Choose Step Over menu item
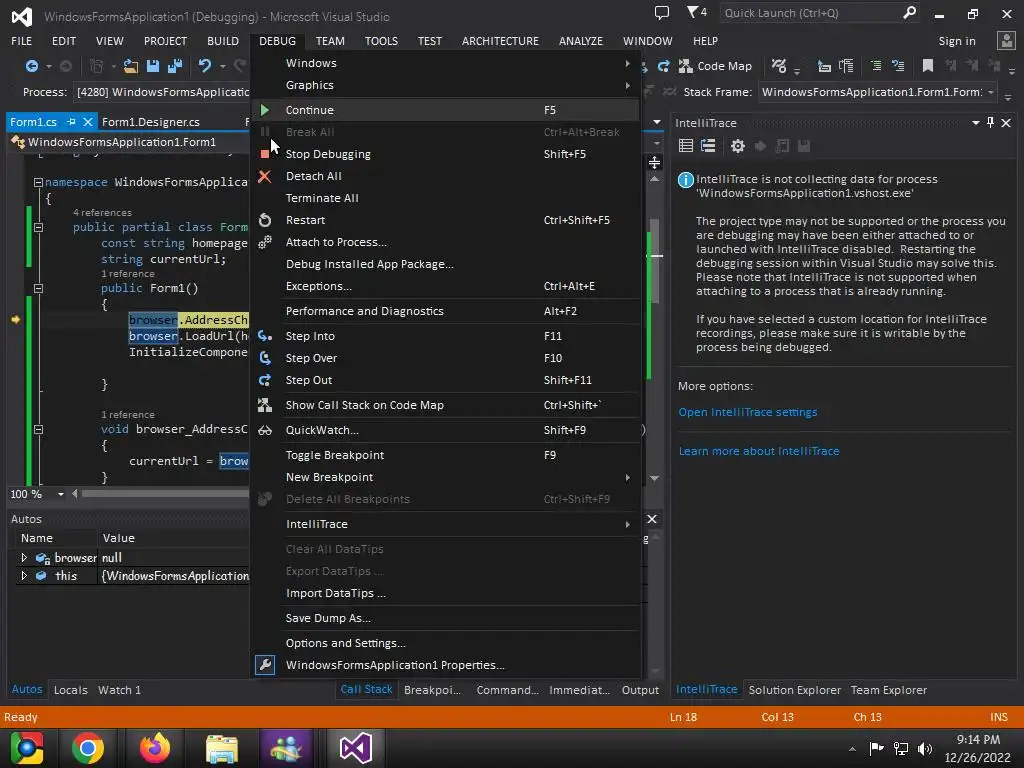The height and width of the screenshot is (768, 1024). (x=445, y=359)
